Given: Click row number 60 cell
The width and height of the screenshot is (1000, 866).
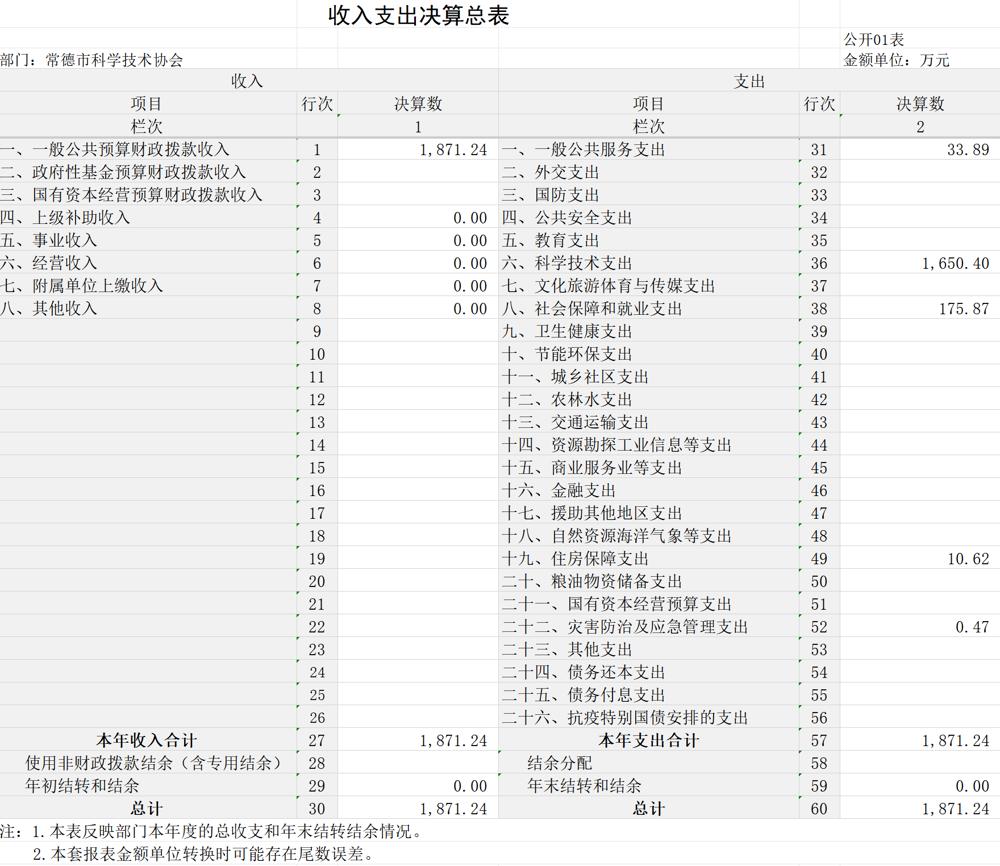Looking at the screenshot, I should (820, 809).
